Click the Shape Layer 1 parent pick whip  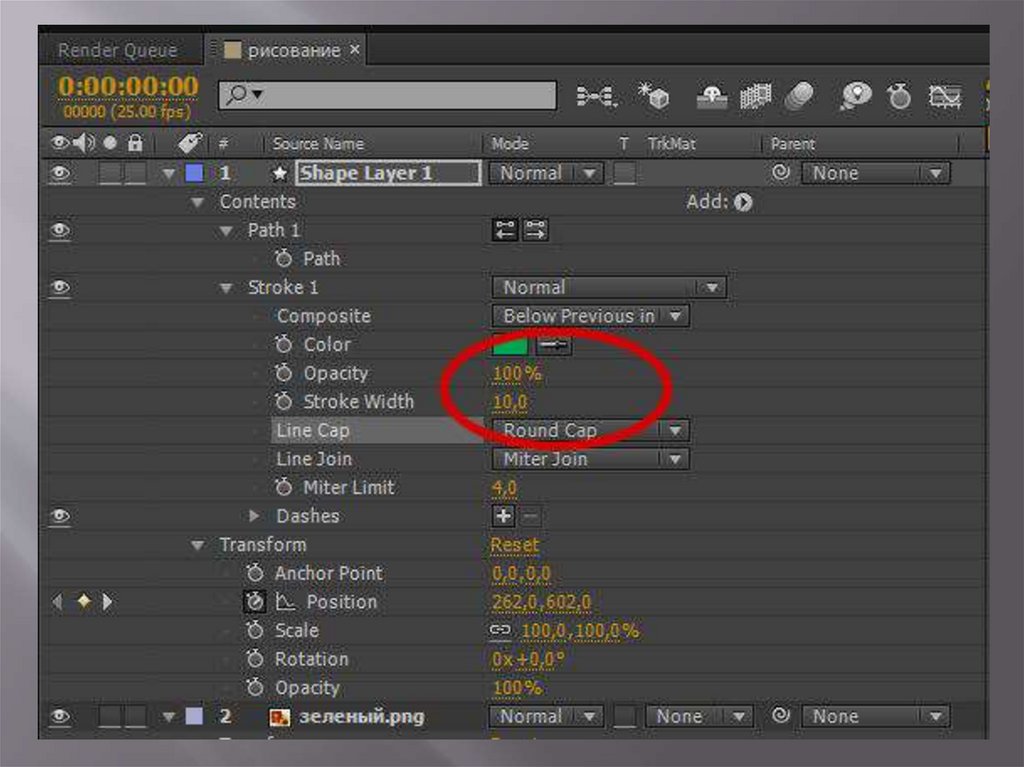pyautogui.click(x=780, y=172)
